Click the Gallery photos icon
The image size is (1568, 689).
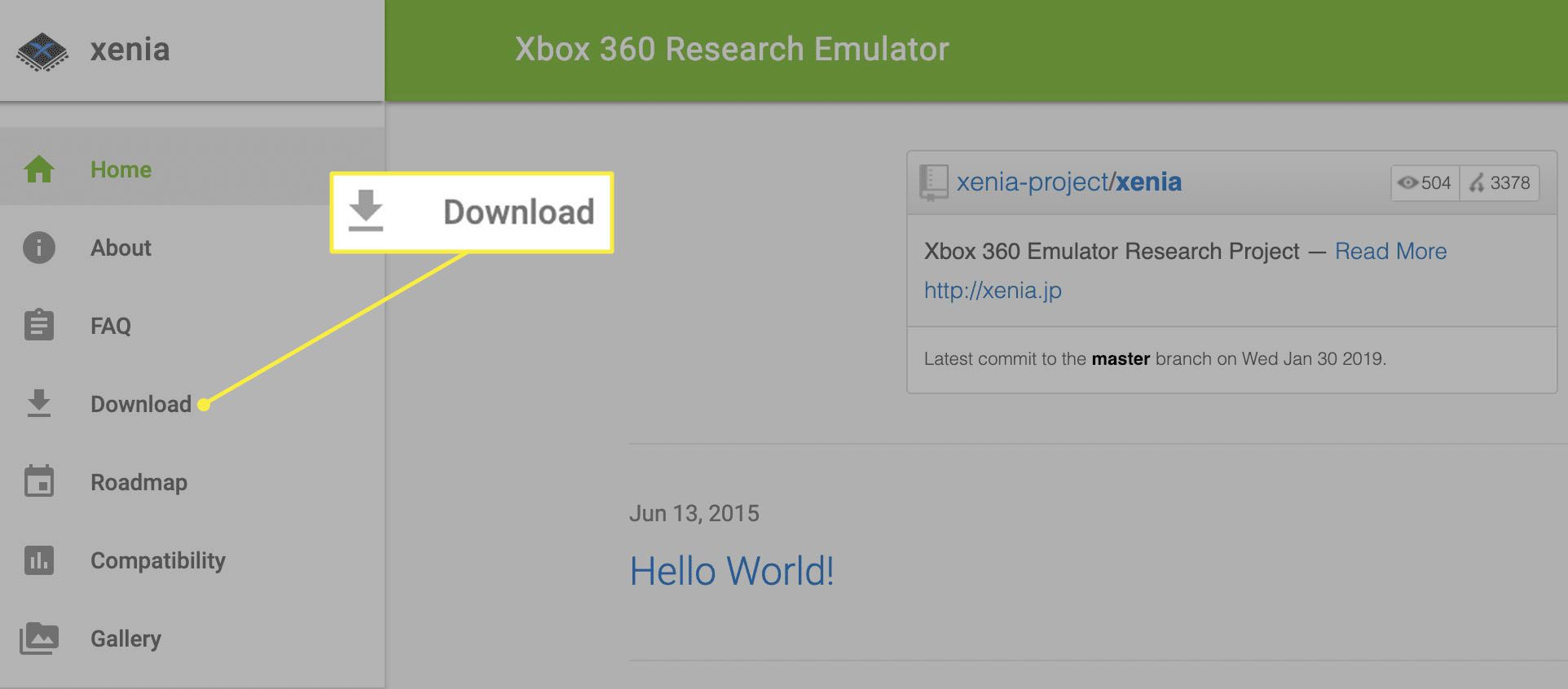pos(39,639)
